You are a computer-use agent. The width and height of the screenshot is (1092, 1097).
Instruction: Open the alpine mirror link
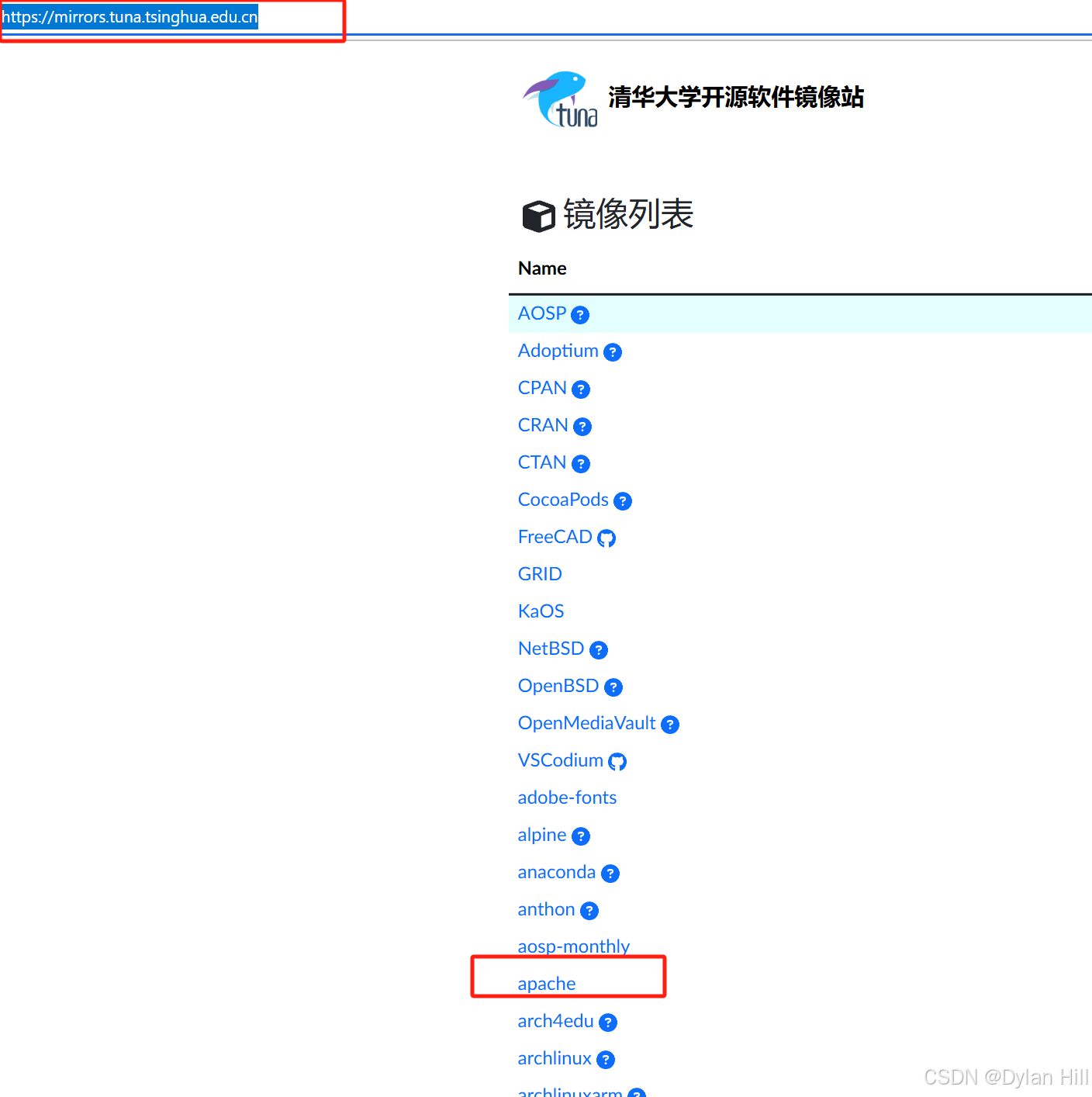[542, 836]
